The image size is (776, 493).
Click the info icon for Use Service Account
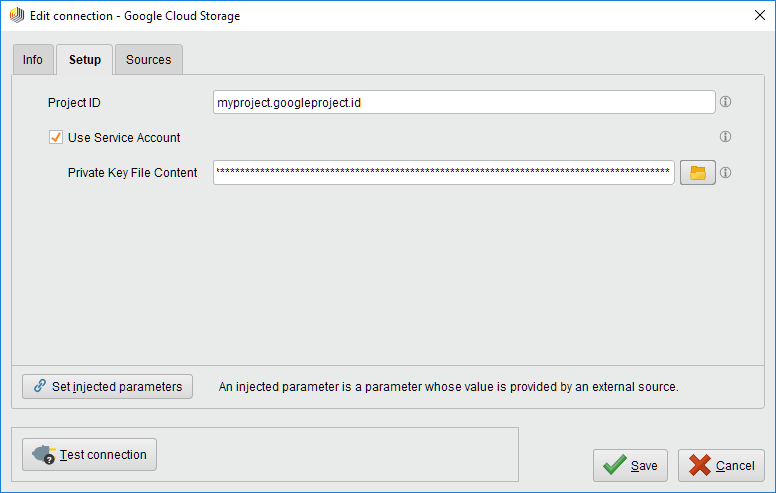pyautogui.click(x=726, y=137)
